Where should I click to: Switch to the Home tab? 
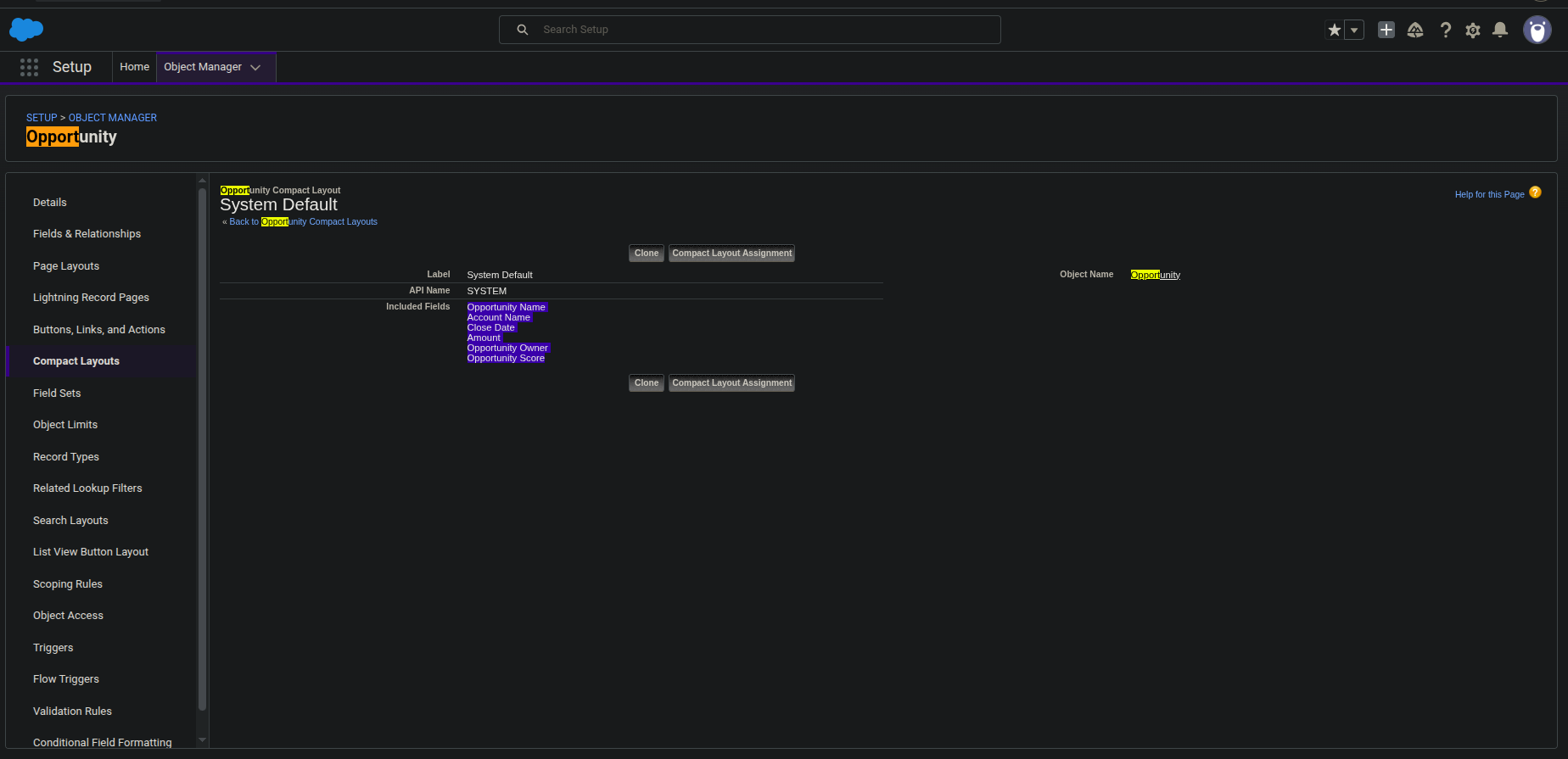134,67
